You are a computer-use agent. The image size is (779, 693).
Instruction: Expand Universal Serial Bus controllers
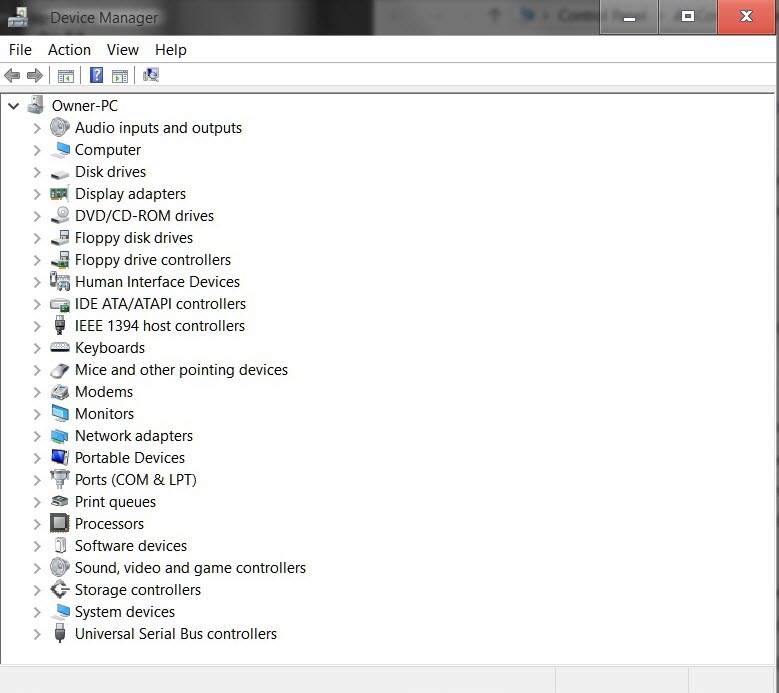coord(37,634)
